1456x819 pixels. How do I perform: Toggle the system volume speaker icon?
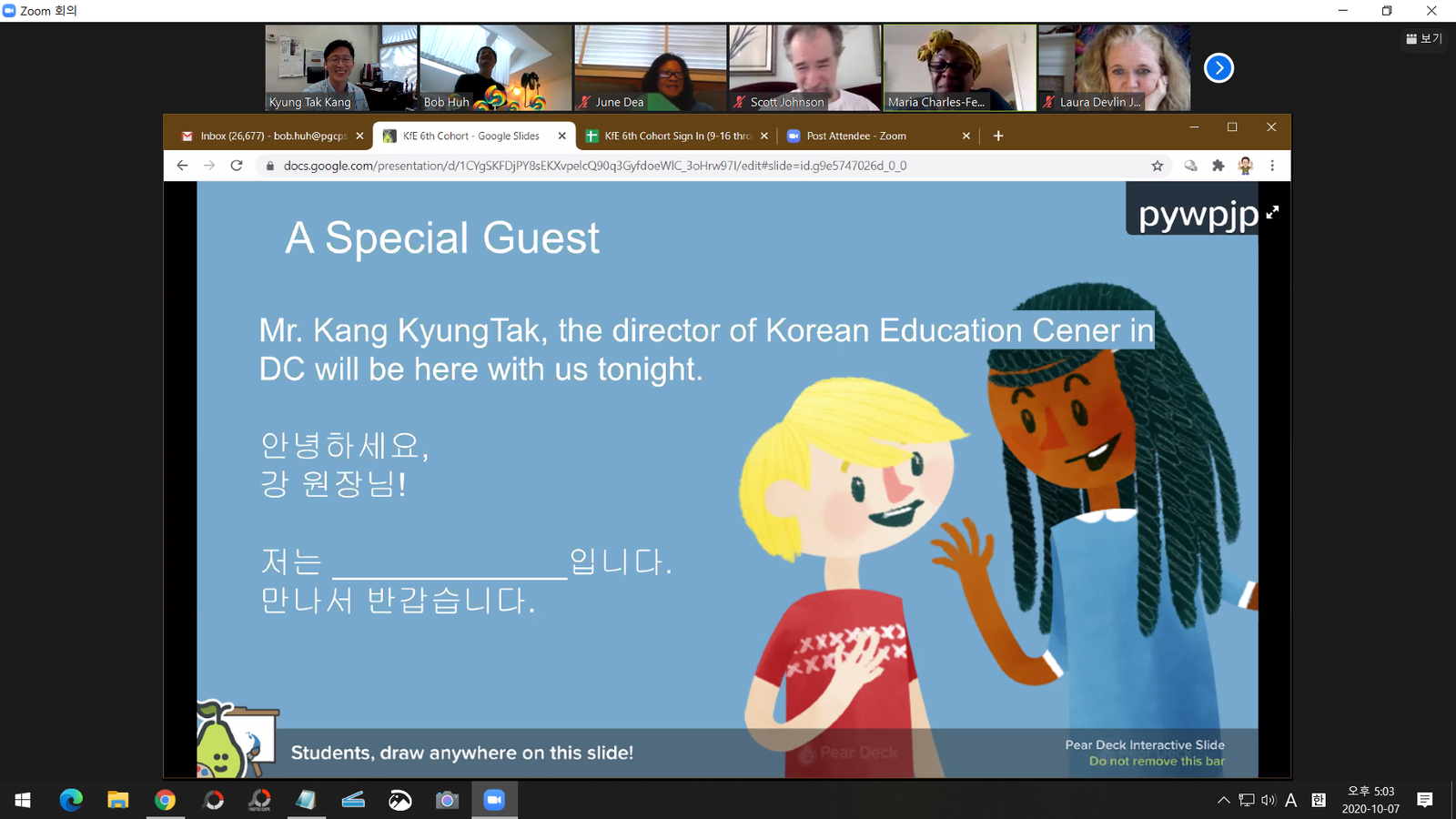pyautogui.click(x=1269, y=800)
